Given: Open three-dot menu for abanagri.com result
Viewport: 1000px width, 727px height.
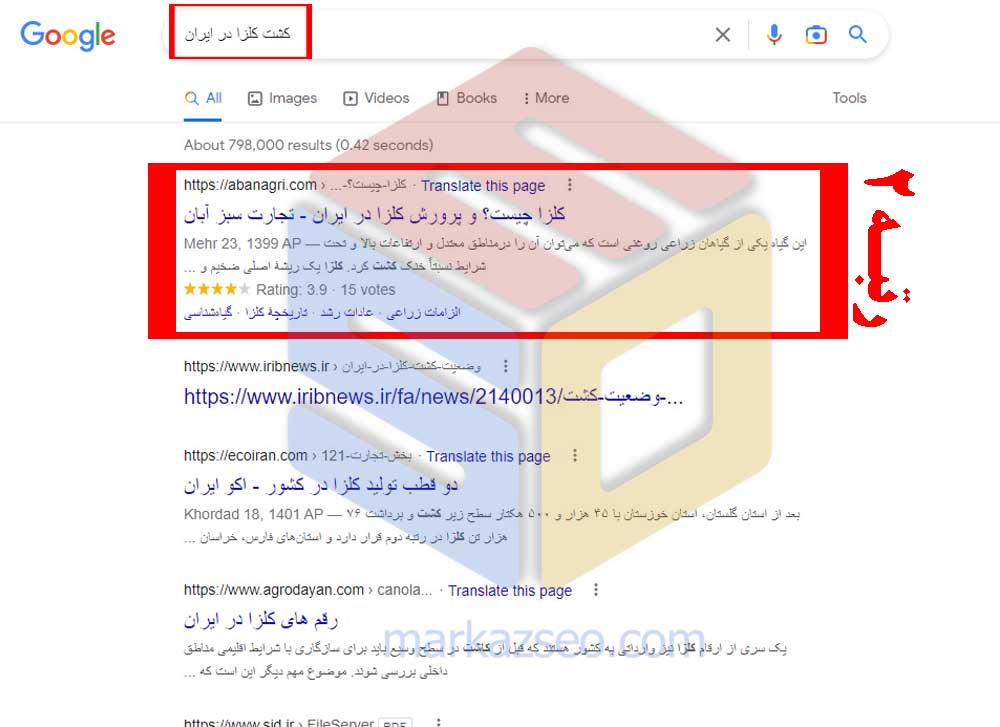Looking at the screenshot, I should [x=570, y=185].
